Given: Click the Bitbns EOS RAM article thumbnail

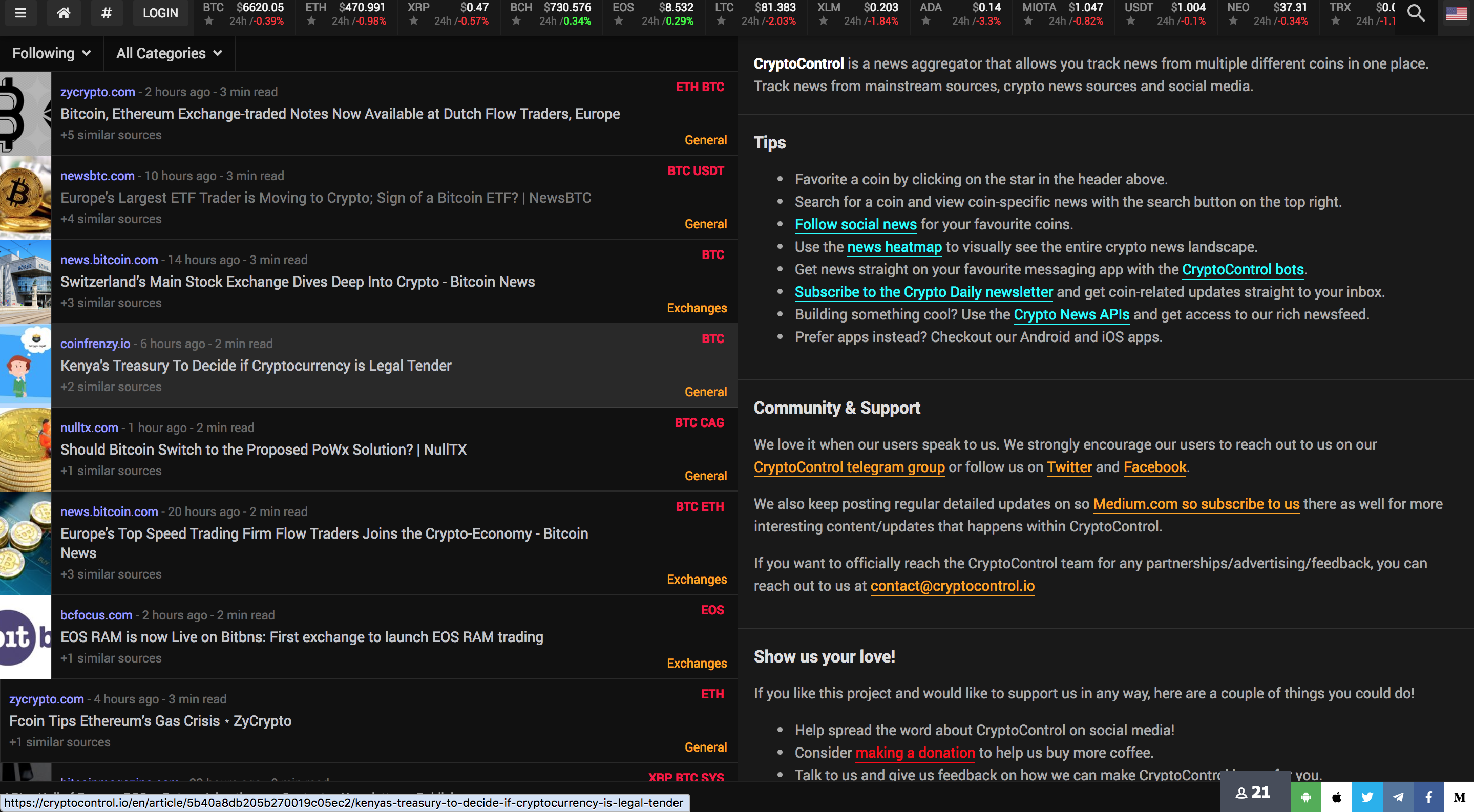Looking at the screenshot, I should click(x=25, y=636).
